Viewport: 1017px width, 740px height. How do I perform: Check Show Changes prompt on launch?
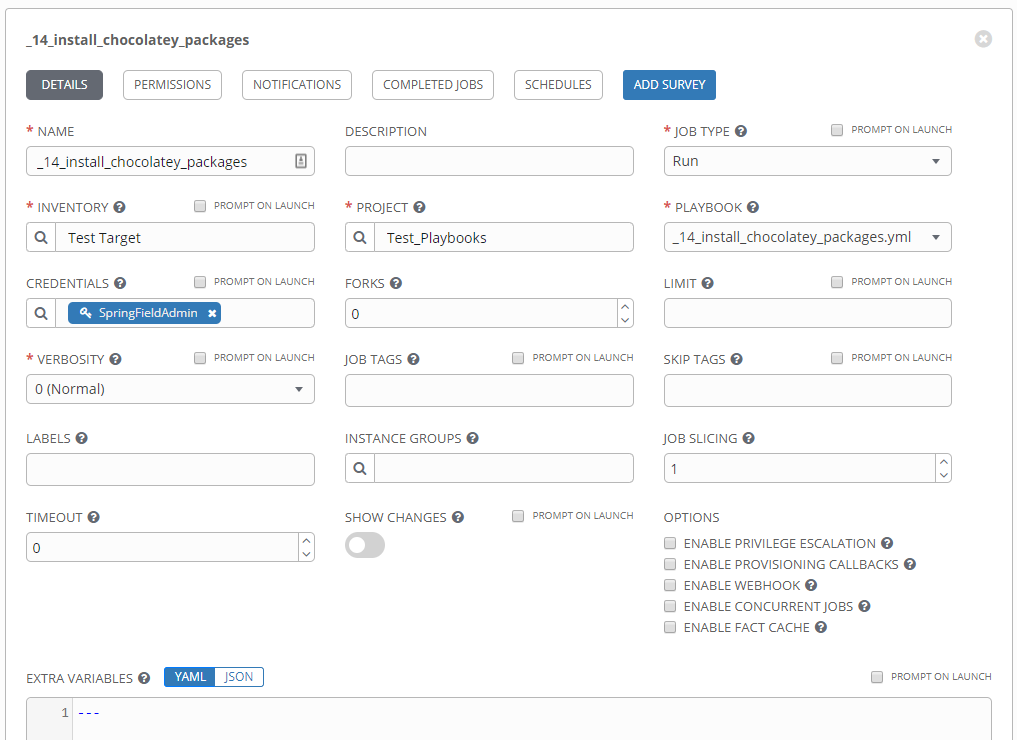[518, 516]
